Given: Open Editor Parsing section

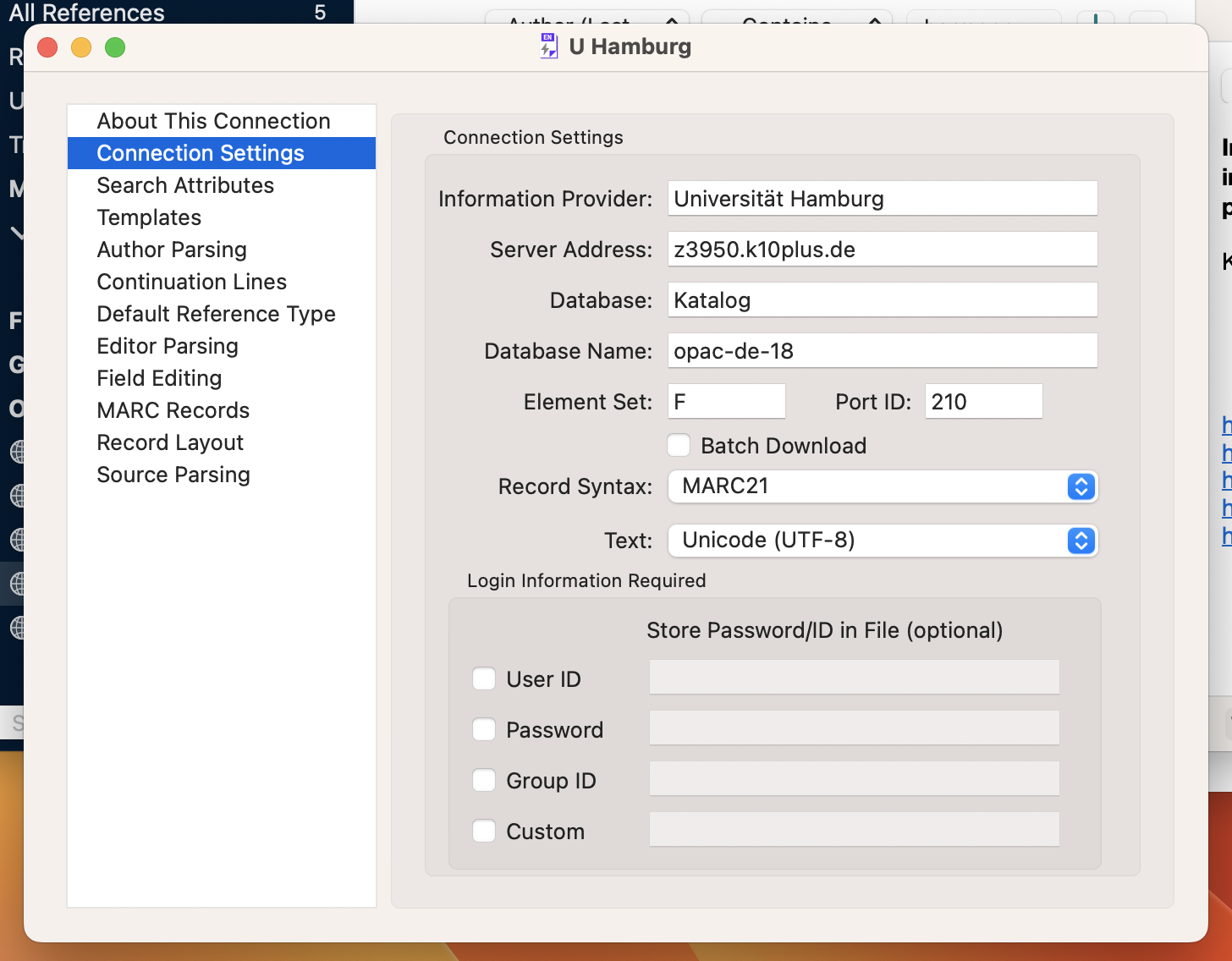Looking at the screenshot, I should 222,346.
